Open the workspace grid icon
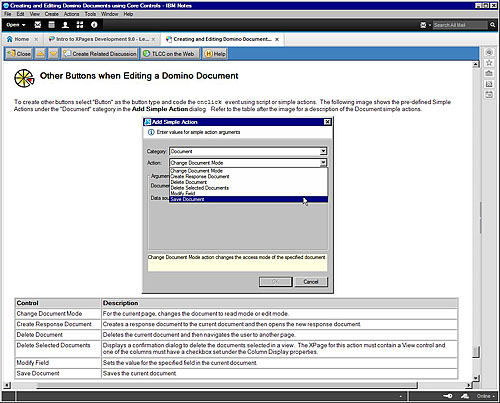The image size is (500, 403). tap(80, 25)
